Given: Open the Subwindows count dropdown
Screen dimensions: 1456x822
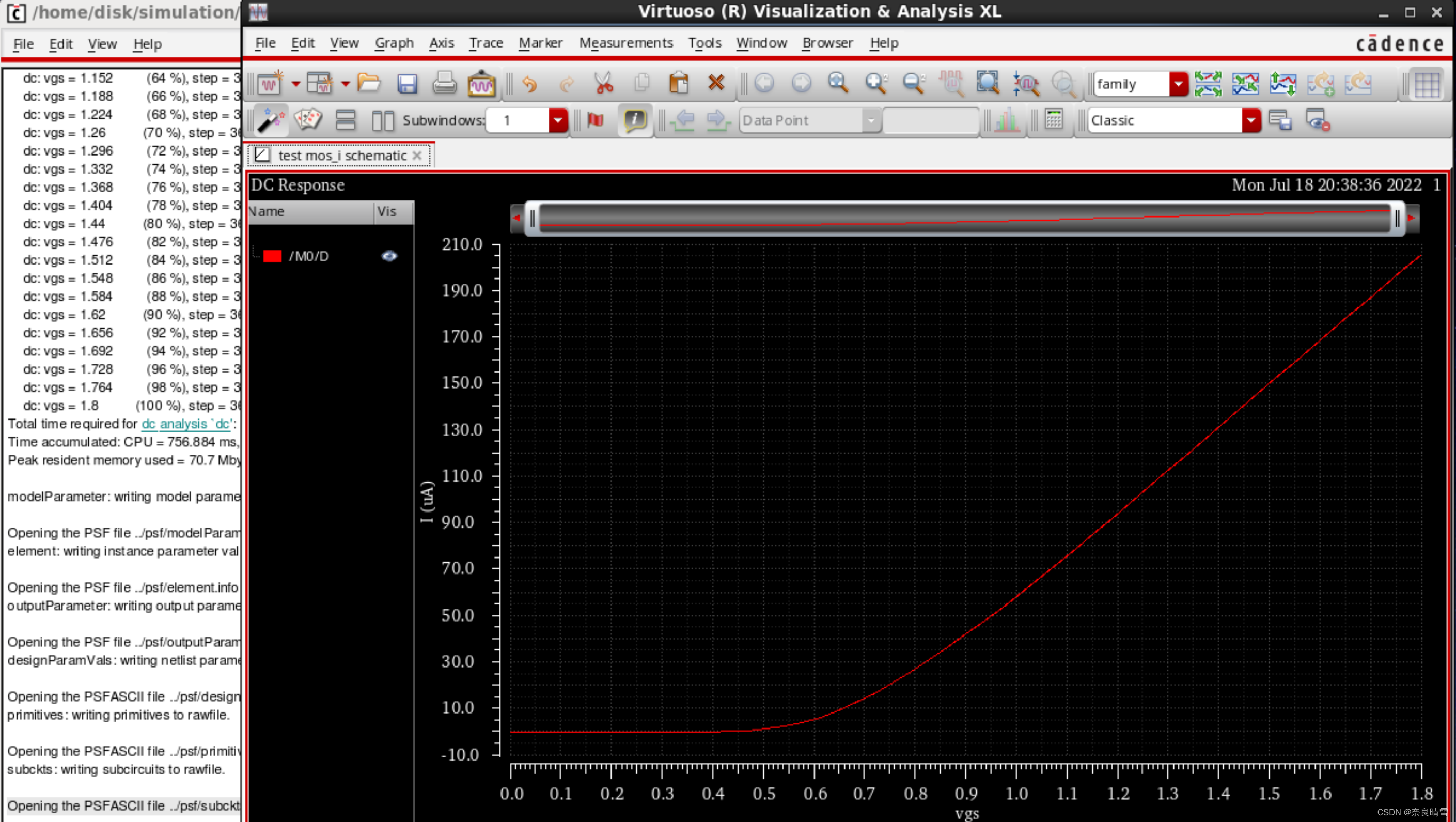Looking at the screenshot, I should 558,120.
